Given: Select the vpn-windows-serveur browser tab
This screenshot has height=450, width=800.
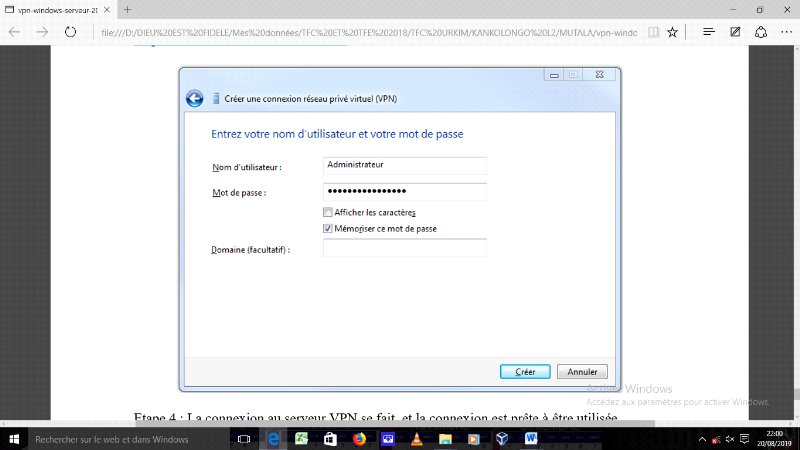Looking at the screenshot, I should click(x=57, y=10).
